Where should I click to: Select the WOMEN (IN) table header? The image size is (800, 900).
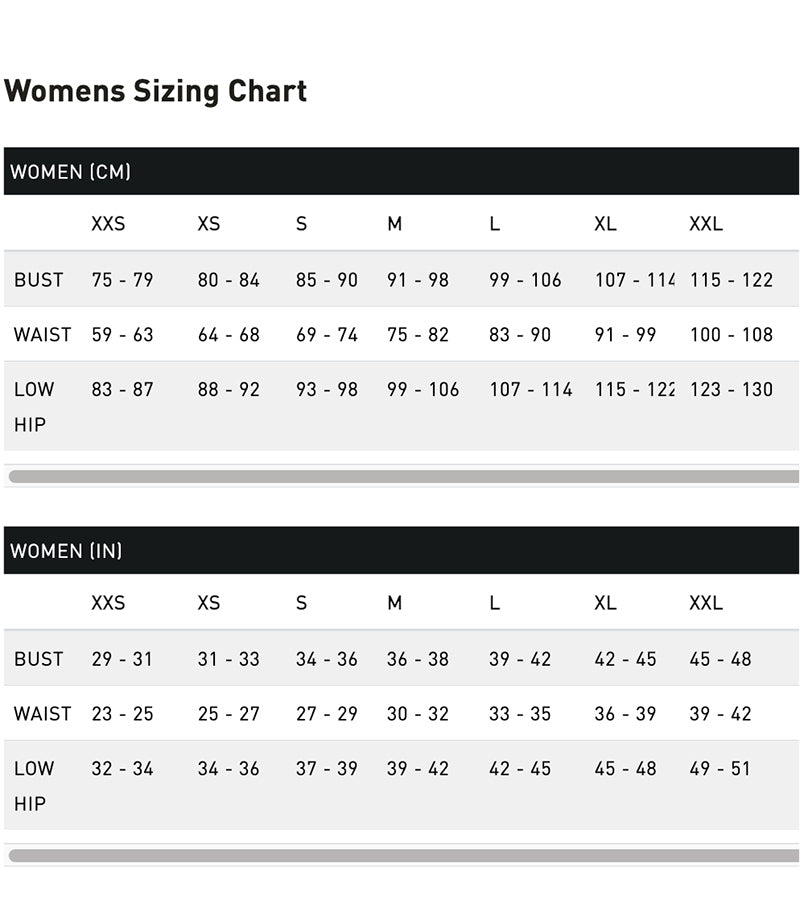(x=66, y=551)
